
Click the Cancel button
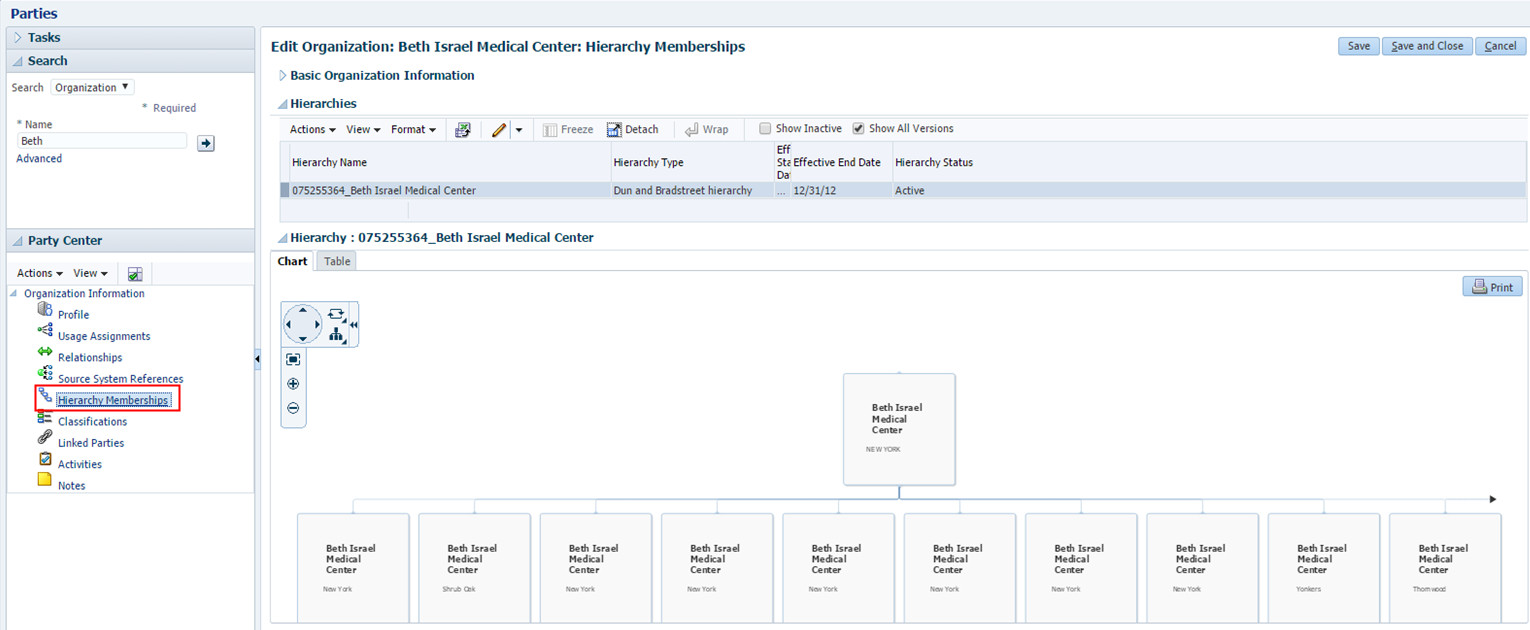[x=1500, y=46]
